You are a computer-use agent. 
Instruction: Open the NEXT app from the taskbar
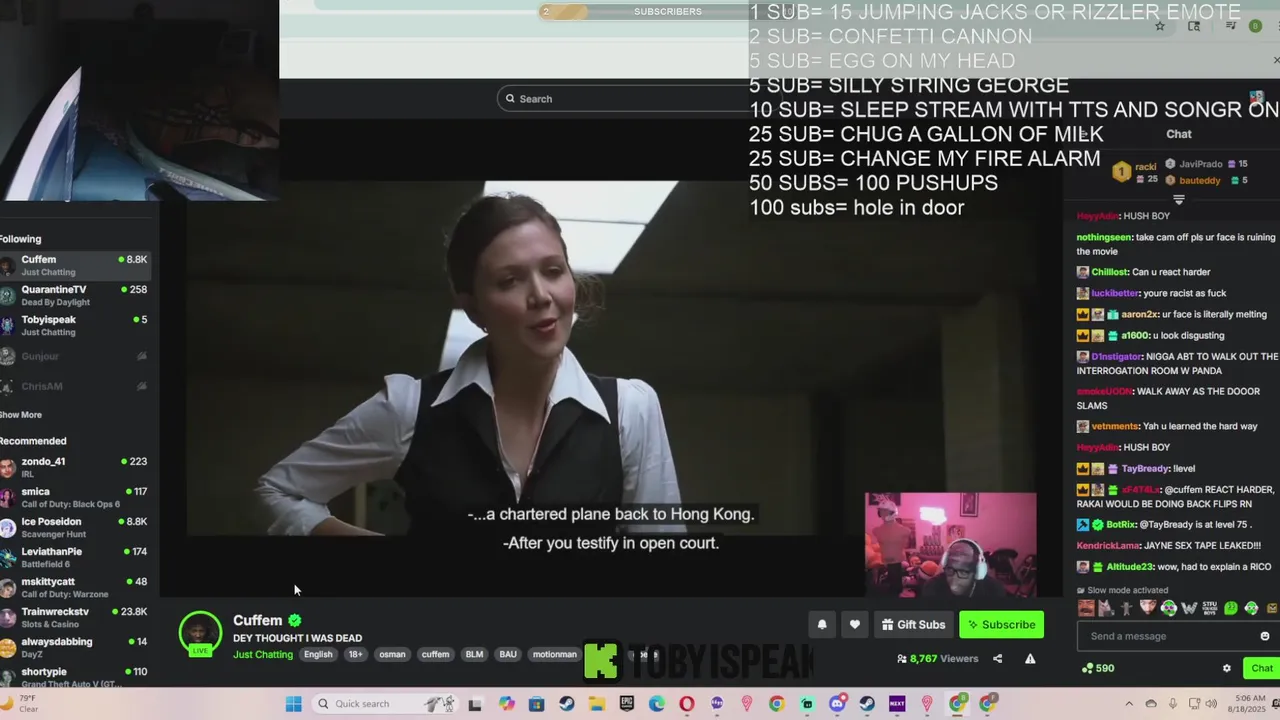tap(897, 704)
